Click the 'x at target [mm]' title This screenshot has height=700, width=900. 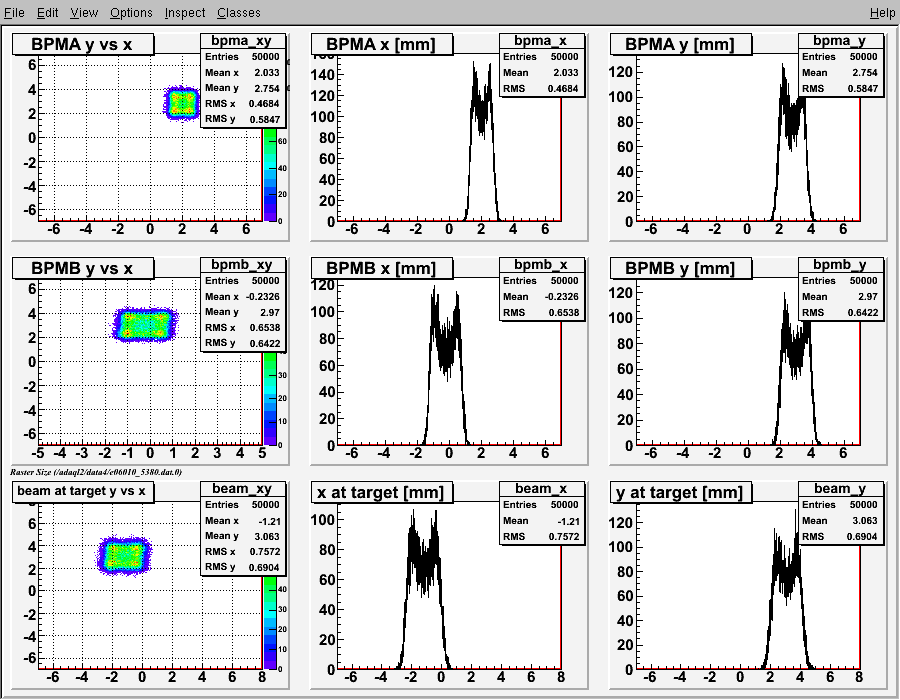[x=382, y=492]
